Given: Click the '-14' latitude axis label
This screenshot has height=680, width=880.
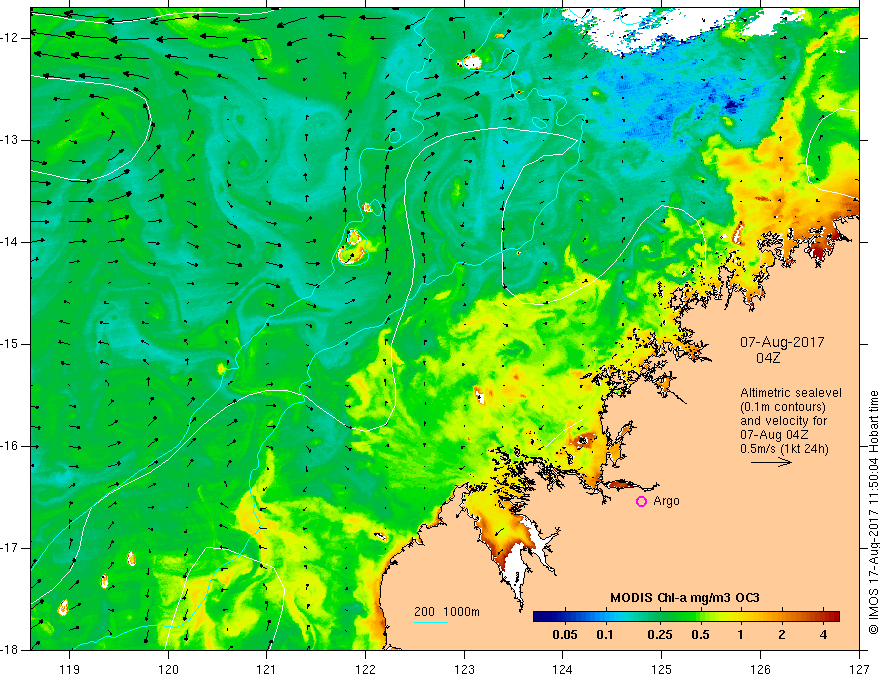Looking at the screenshot, I should click(11, 242).
